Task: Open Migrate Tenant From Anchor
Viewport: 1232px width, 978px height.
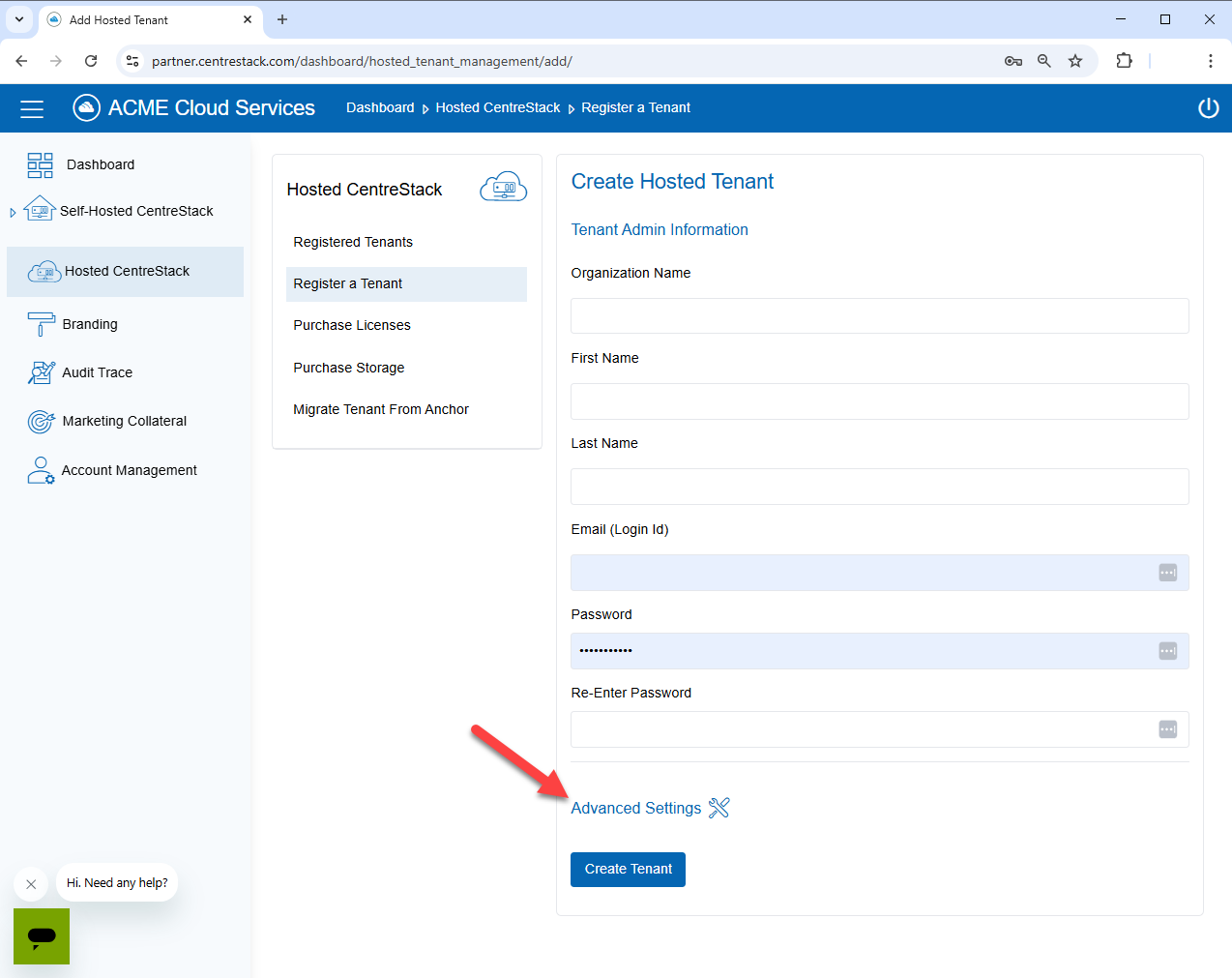Action: point(381,409)
